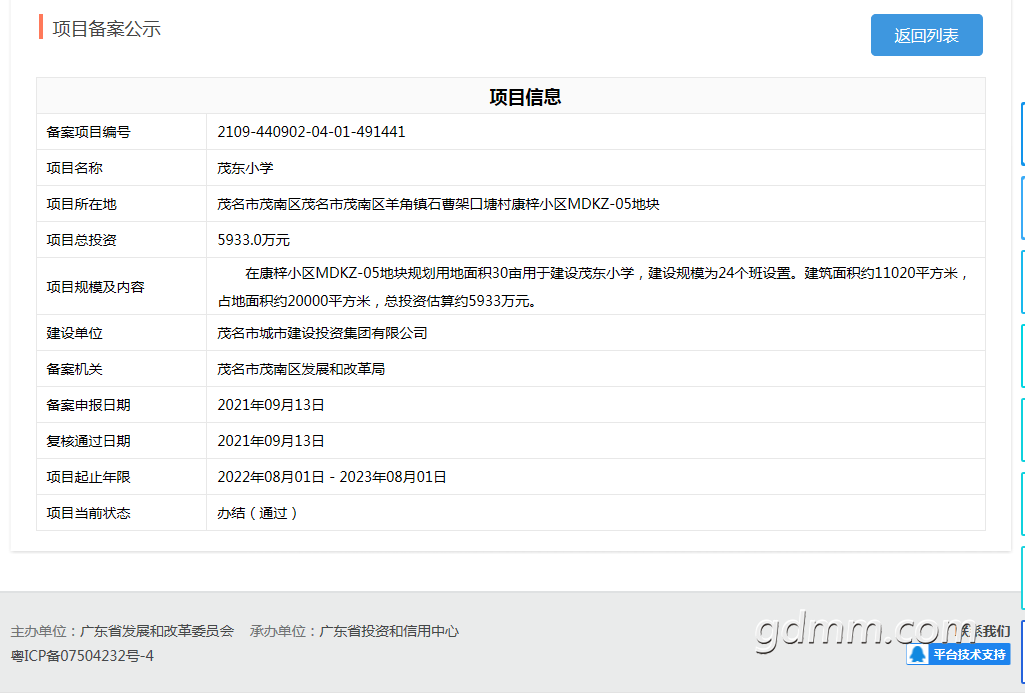Click the 备案申报日期 row label
Viewport: 1025px width, 693px height.
pos(88,405)
